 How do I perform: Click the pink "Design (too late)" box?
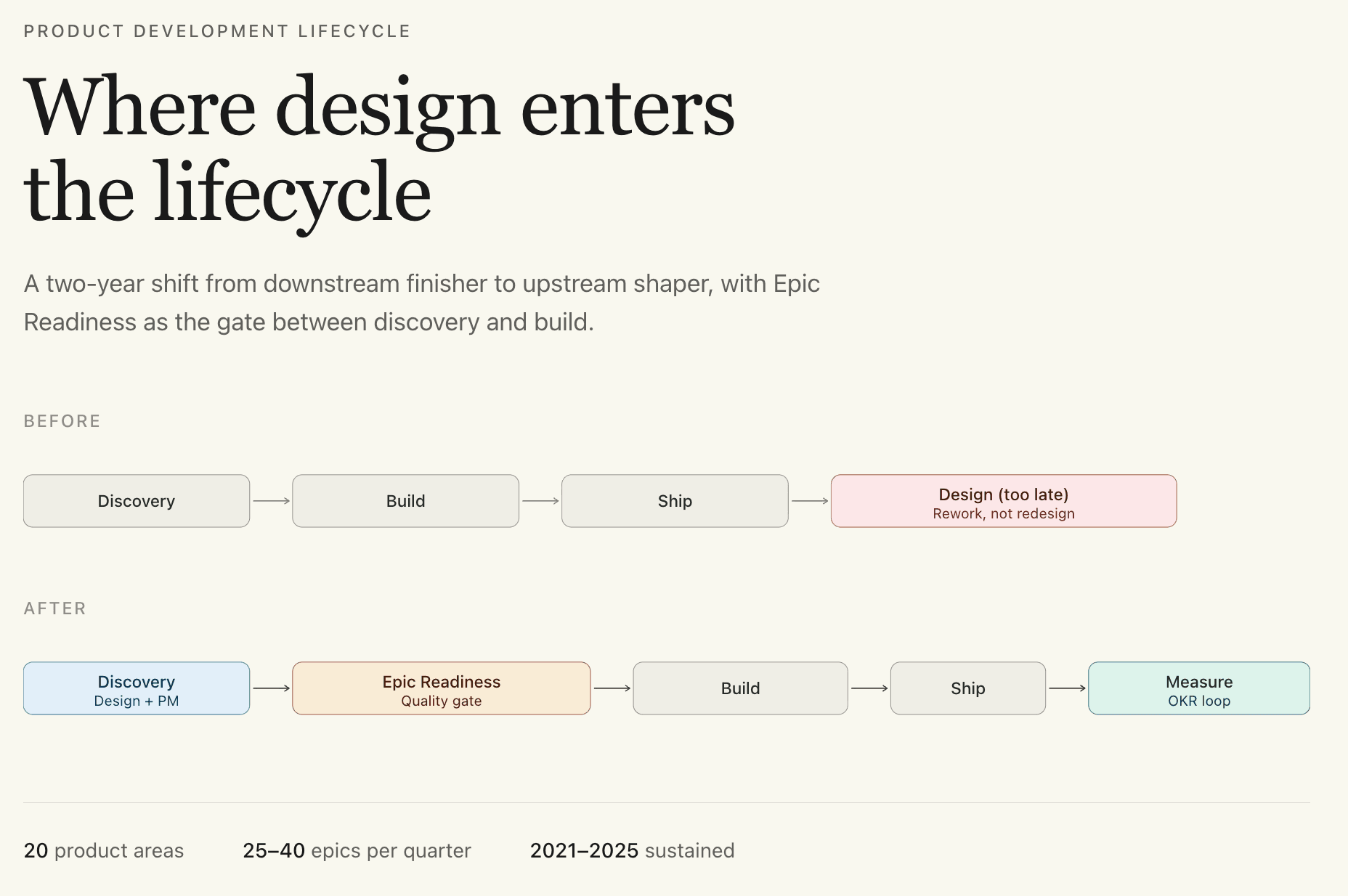[1004, 501]
